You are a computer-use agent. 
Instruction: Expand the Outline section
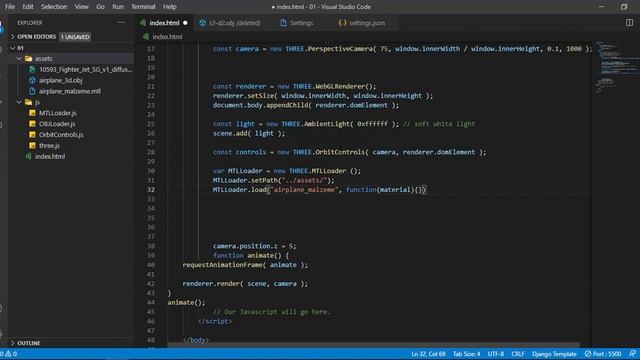(x=13, y=343)
